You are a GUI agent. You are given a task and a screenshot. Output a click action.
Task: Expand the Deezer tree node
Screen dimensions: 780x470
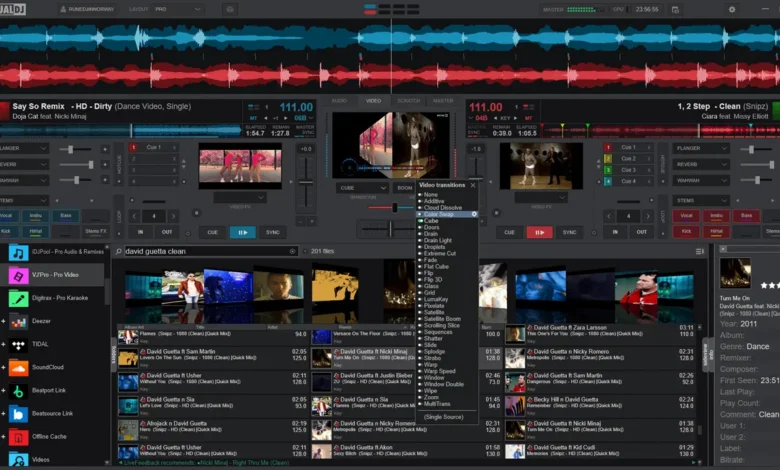coord(3,321)
